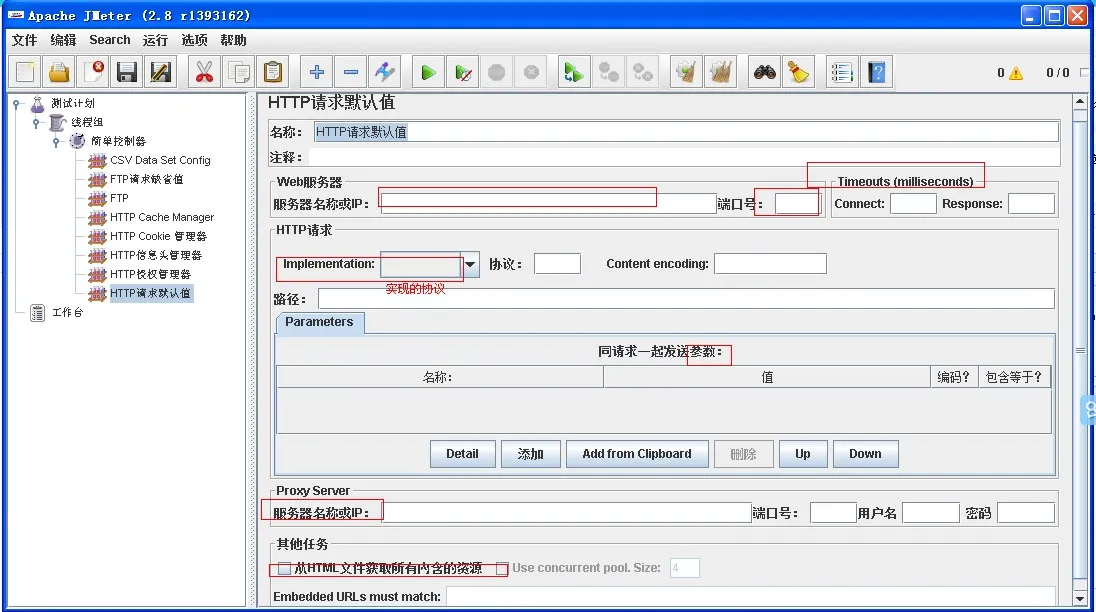Open the 帮助 menu
This screenshot has height=612, width=1096.
coord(233,40)
